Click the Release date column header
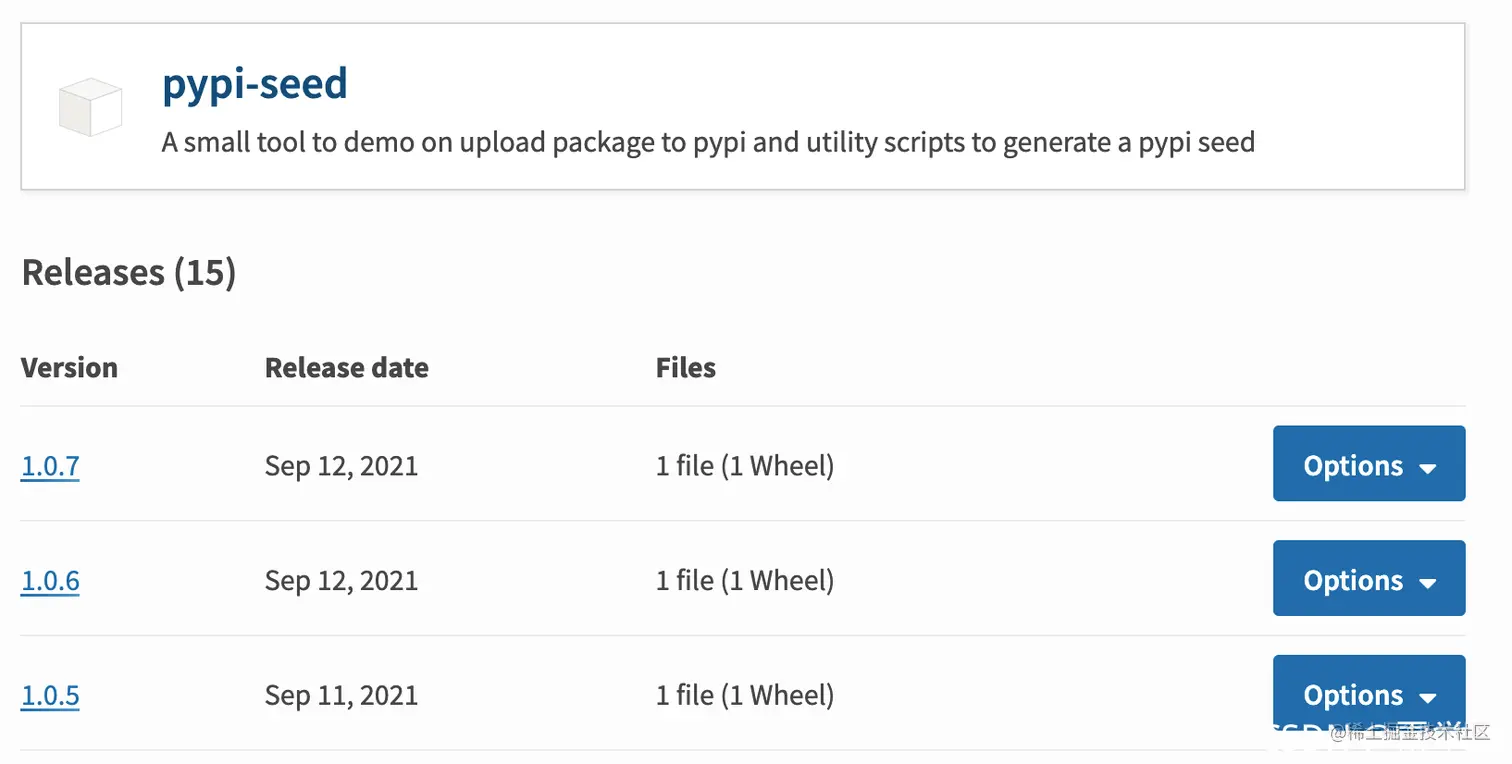The height and width of the screenshot is (764, 1512). click(346, 368)
